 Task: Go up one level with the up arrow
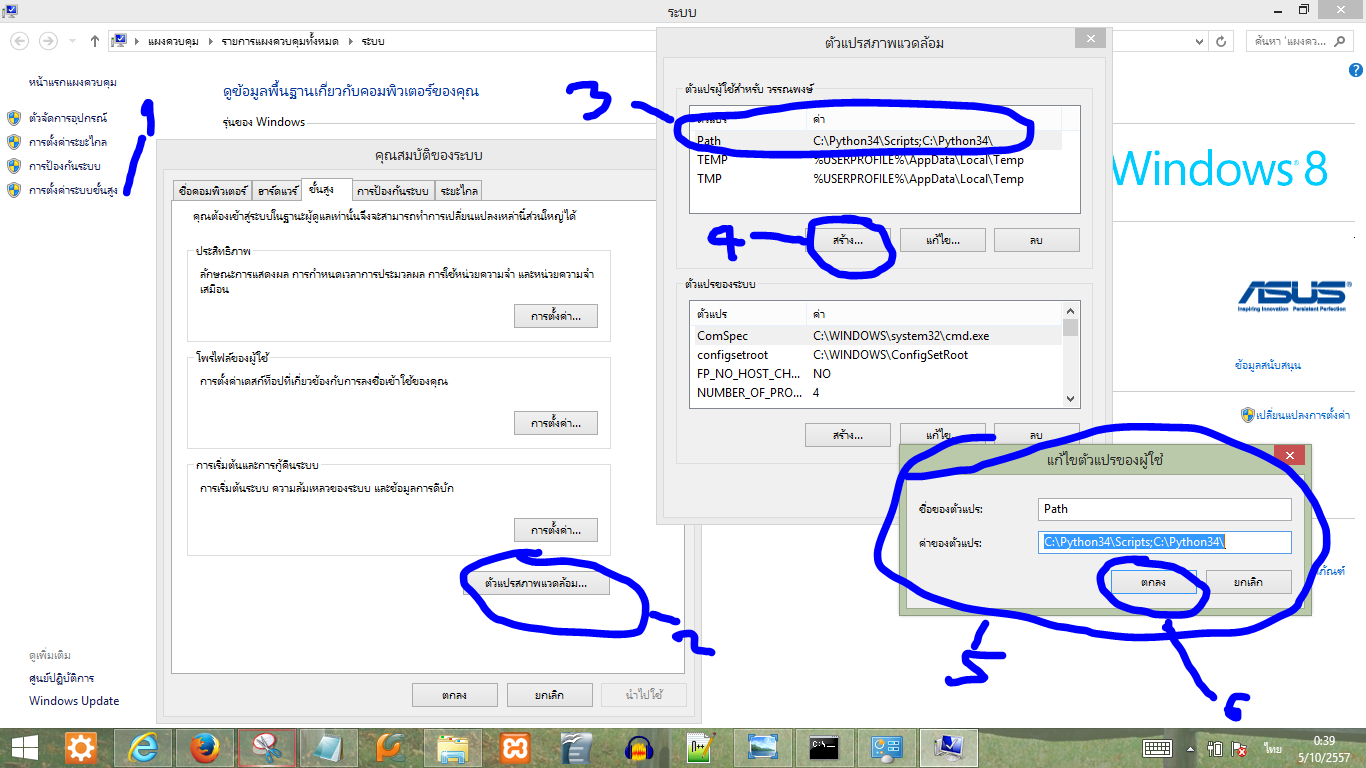coord(95,41)
